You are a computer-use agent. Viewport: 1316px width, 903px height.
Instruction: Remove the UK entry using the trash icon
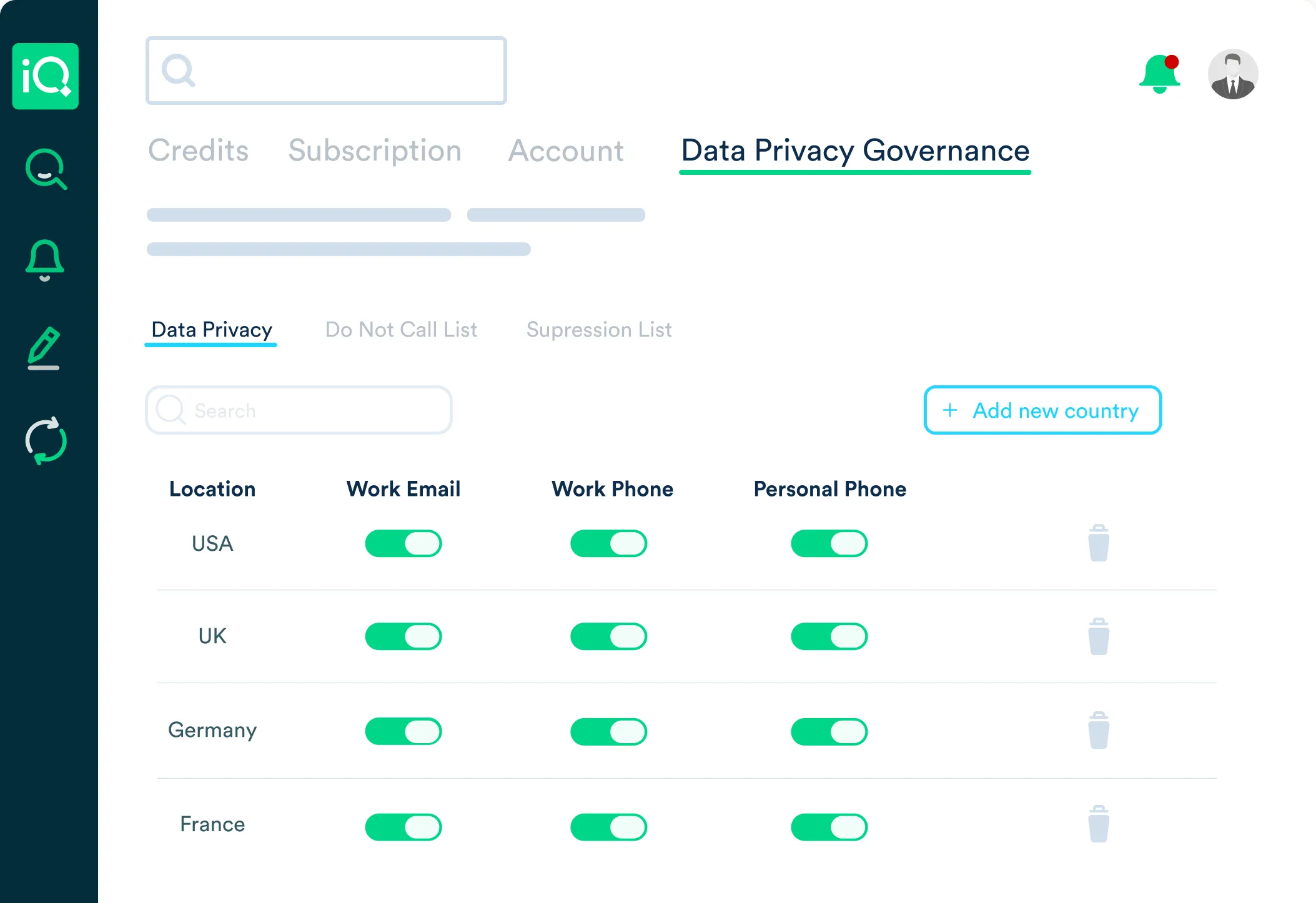[x=1098, y=636]
